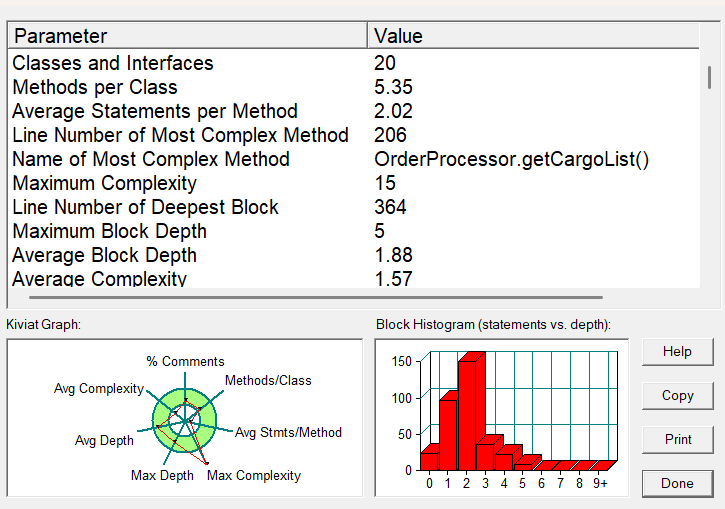Screen dimensions: 725x509
Task: Select Line Number of Deepest Block row
Action: tap(354, 207)
